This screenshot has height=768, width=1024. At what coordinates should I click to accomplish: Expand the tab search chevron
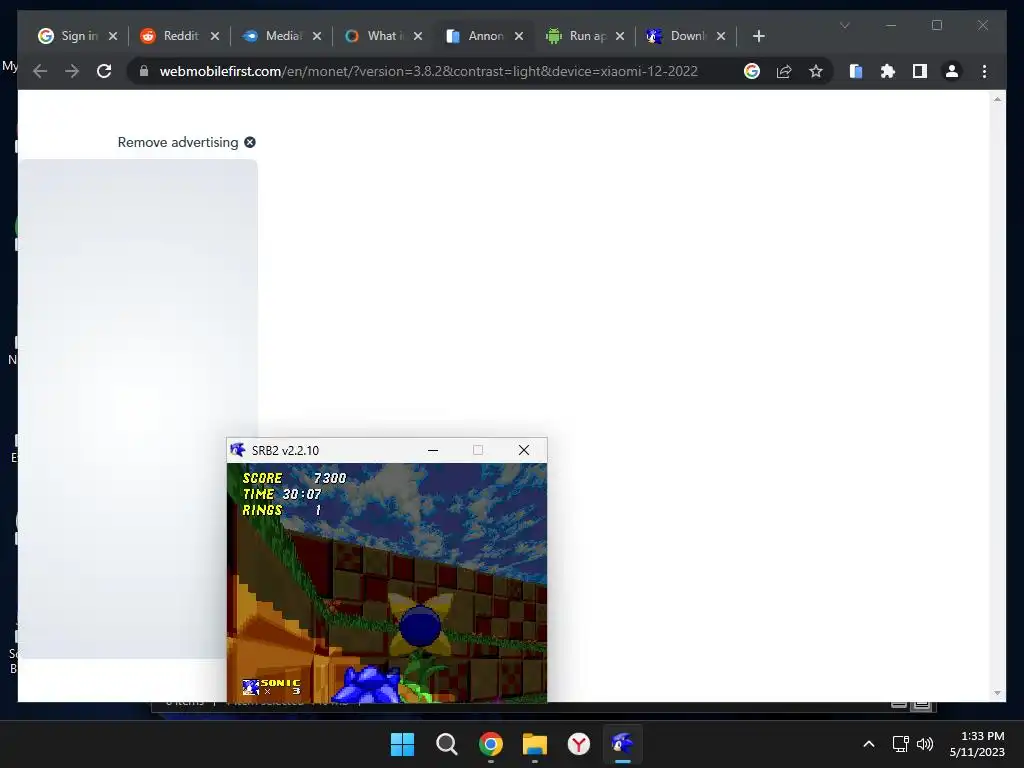tap(844, 25)
